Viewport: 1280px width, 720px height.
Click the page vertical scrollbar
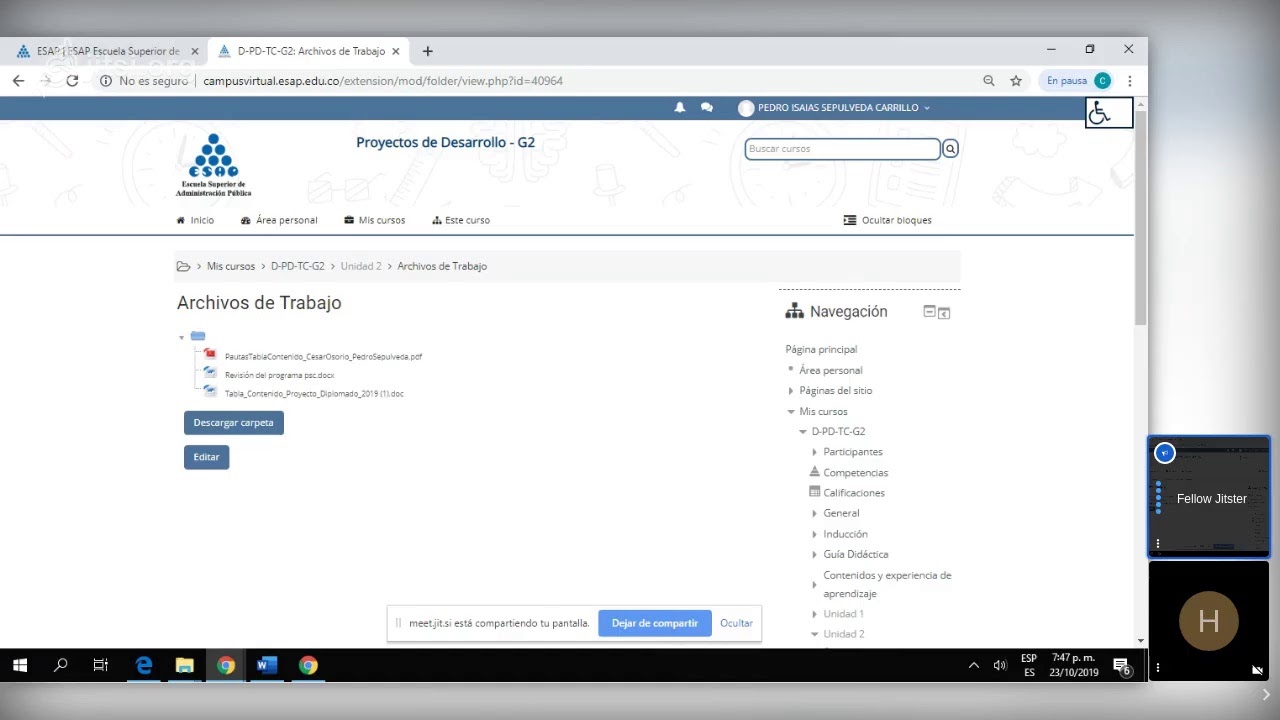pyautogui.click(x=1141, y=218)
